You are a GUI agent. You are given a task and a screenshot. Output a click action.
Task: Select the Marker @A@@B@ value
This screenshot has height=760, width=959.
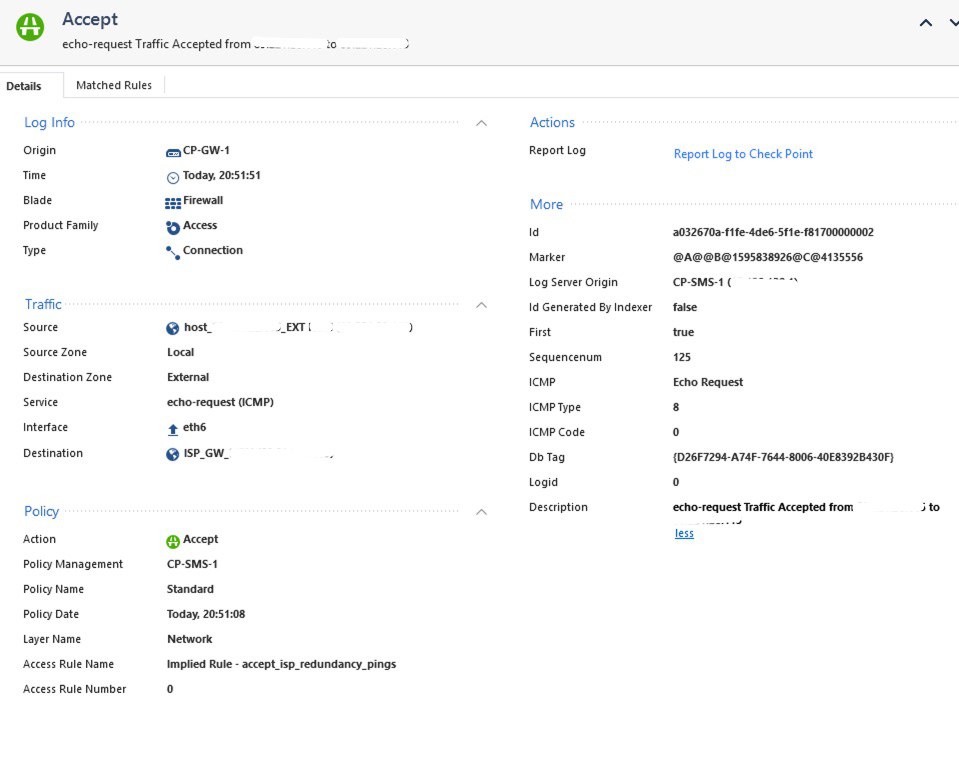click(768, 257)
